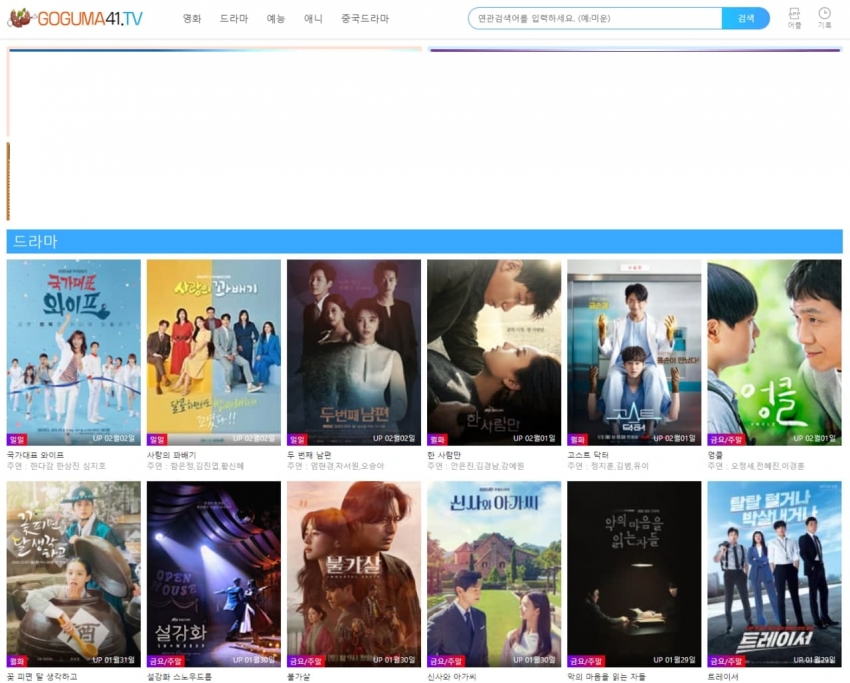Click the 월화 badge on 고스트 닥터 poster
The image size is (850, 683).
577,440
